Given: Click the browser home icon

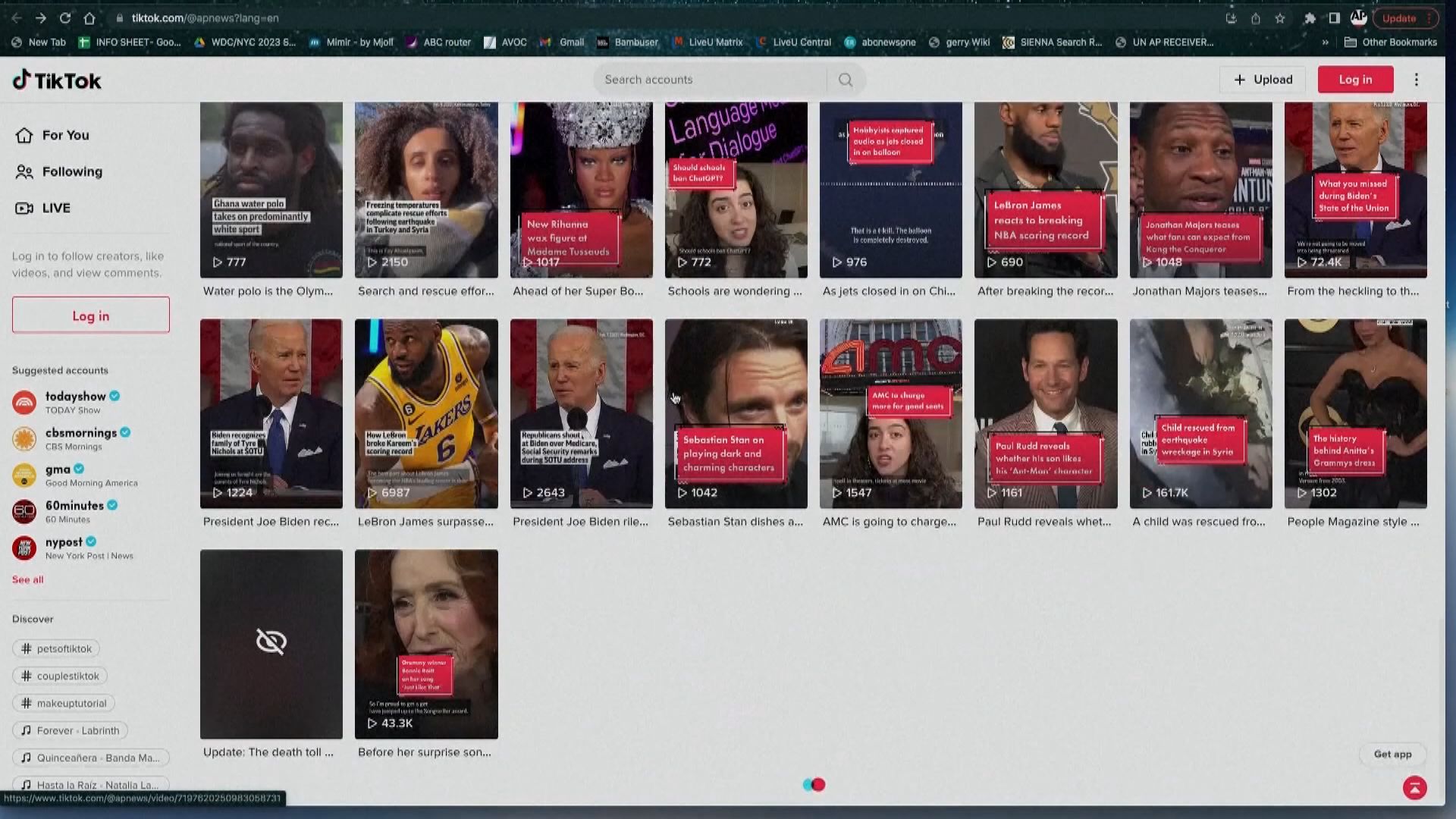Looking at the screenshot, I should 89,18.
